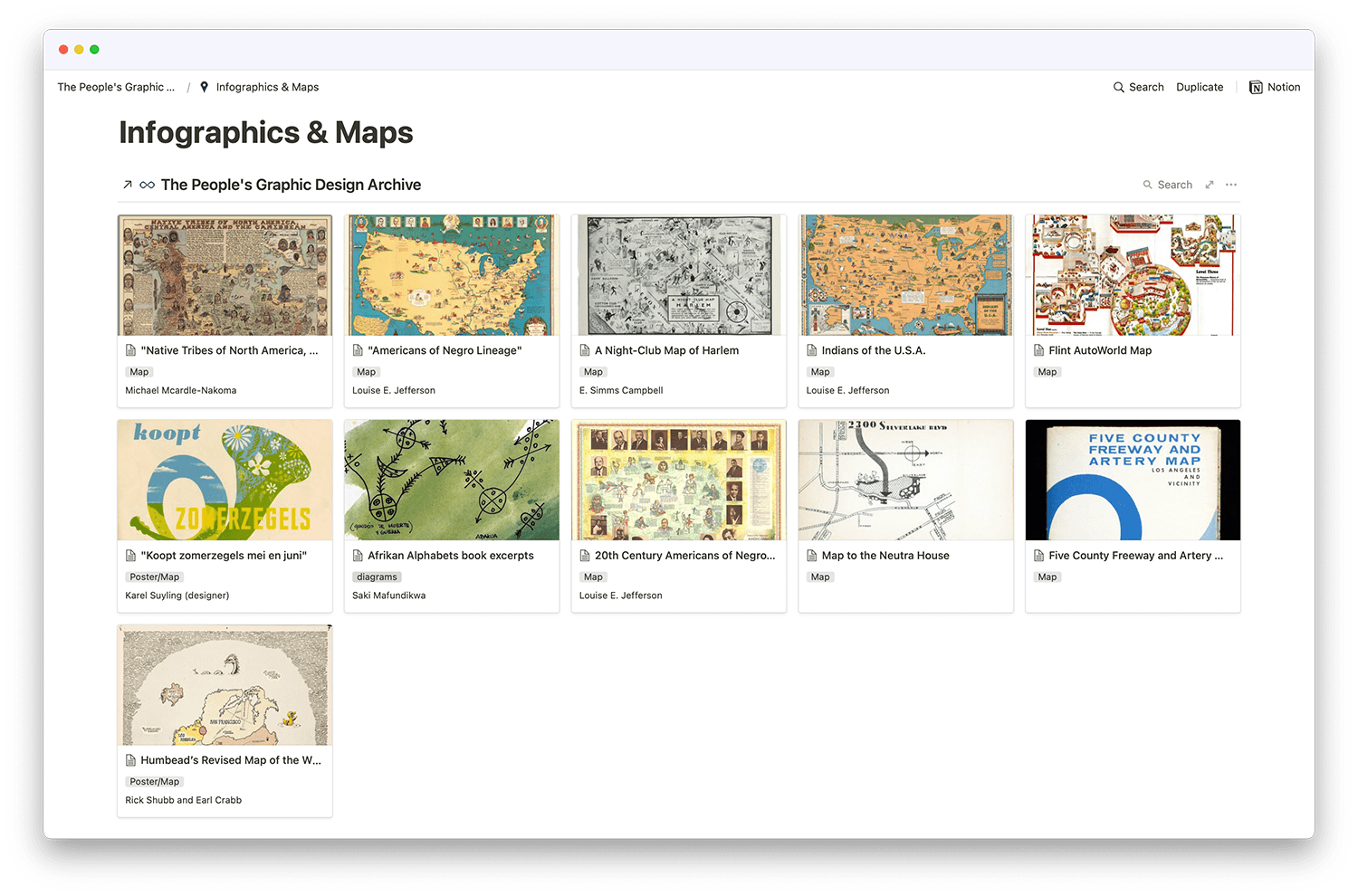The width and height of the screenshot is (1358, 896).
Task: Open The People's Graphic Design Archive link
Action: [x=291, y=185]
